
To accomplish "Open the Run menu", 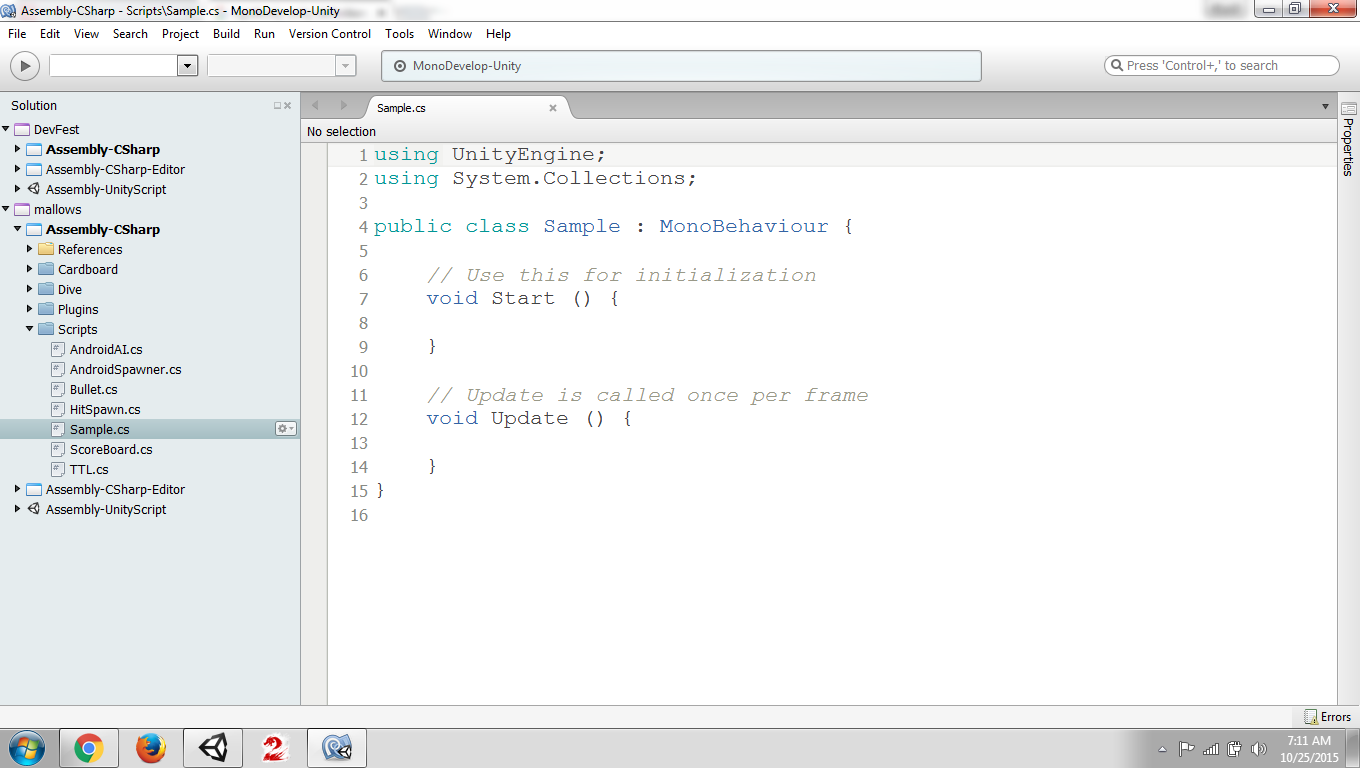I will pos(264,34).
